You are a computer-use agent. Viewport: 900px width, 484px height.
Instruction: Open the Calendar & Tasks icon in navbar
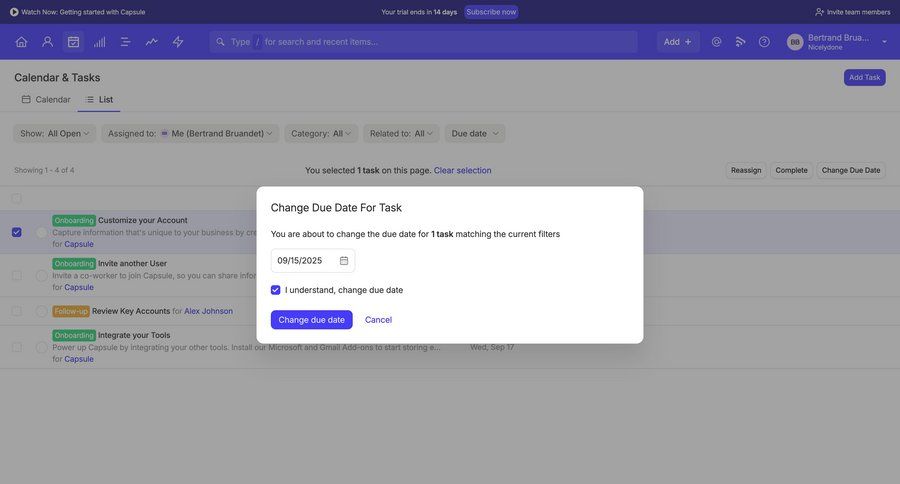(x=73, y=42)
